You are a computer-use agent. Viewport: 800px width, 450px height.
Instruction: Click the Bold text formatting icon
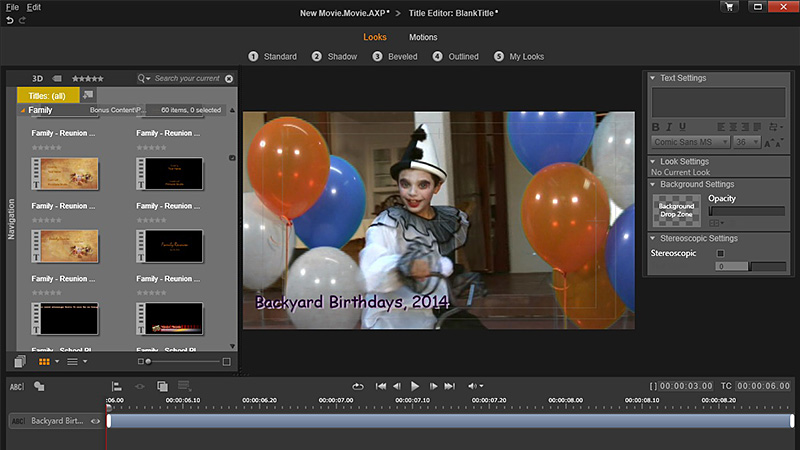[x=656, y=127]
